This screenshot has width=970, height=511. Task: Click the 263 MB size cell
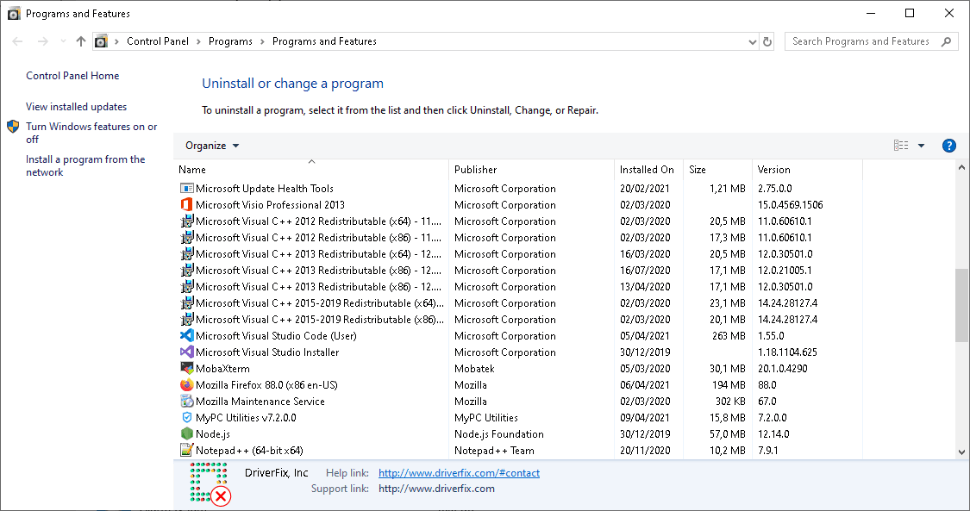pyautogui.click(x=729, y=335)
